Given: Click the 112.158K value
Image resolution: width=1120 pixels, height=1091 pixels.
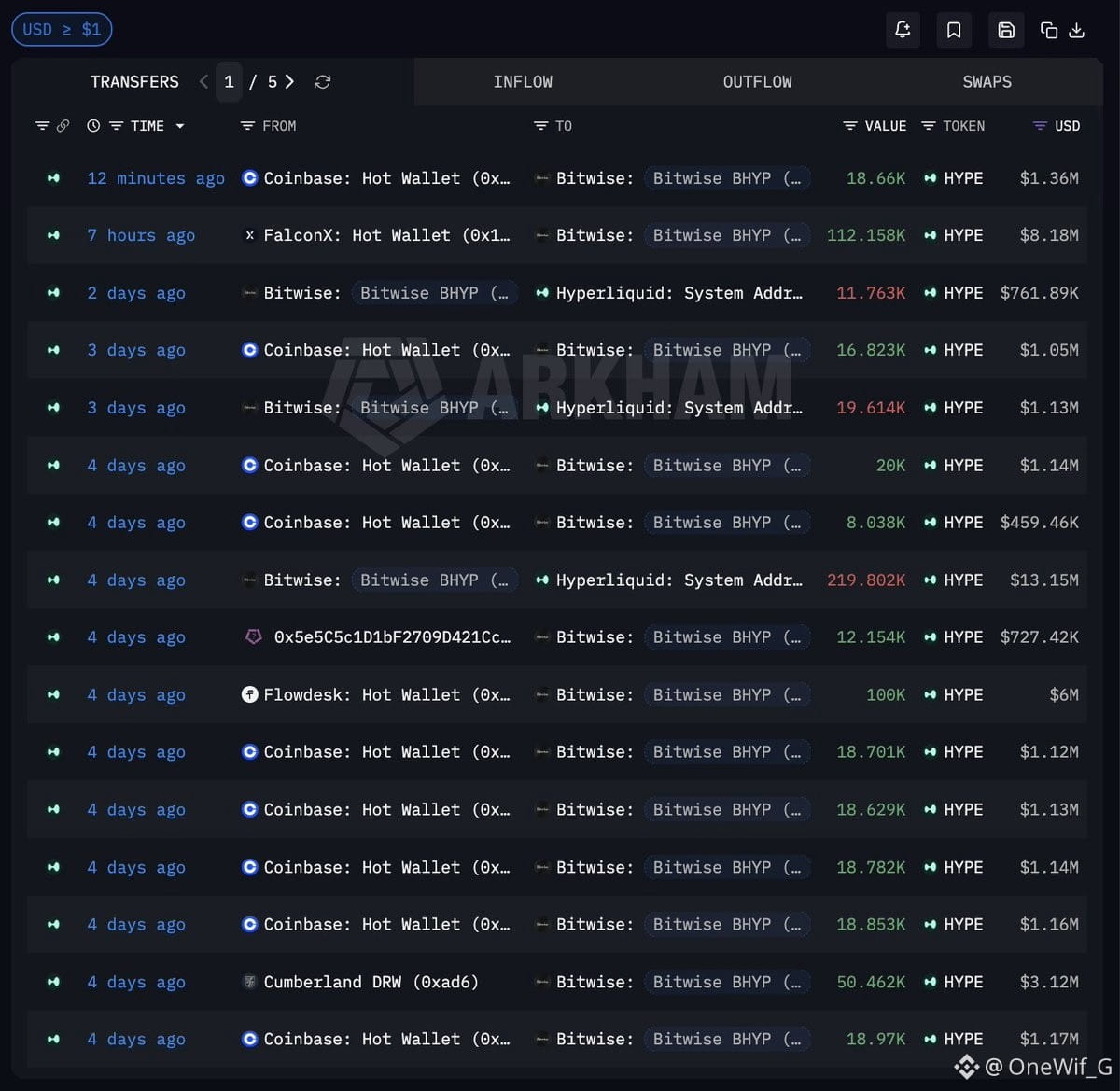Looking at the screenshot, I should pyautogui.click(x=866, y=235).
